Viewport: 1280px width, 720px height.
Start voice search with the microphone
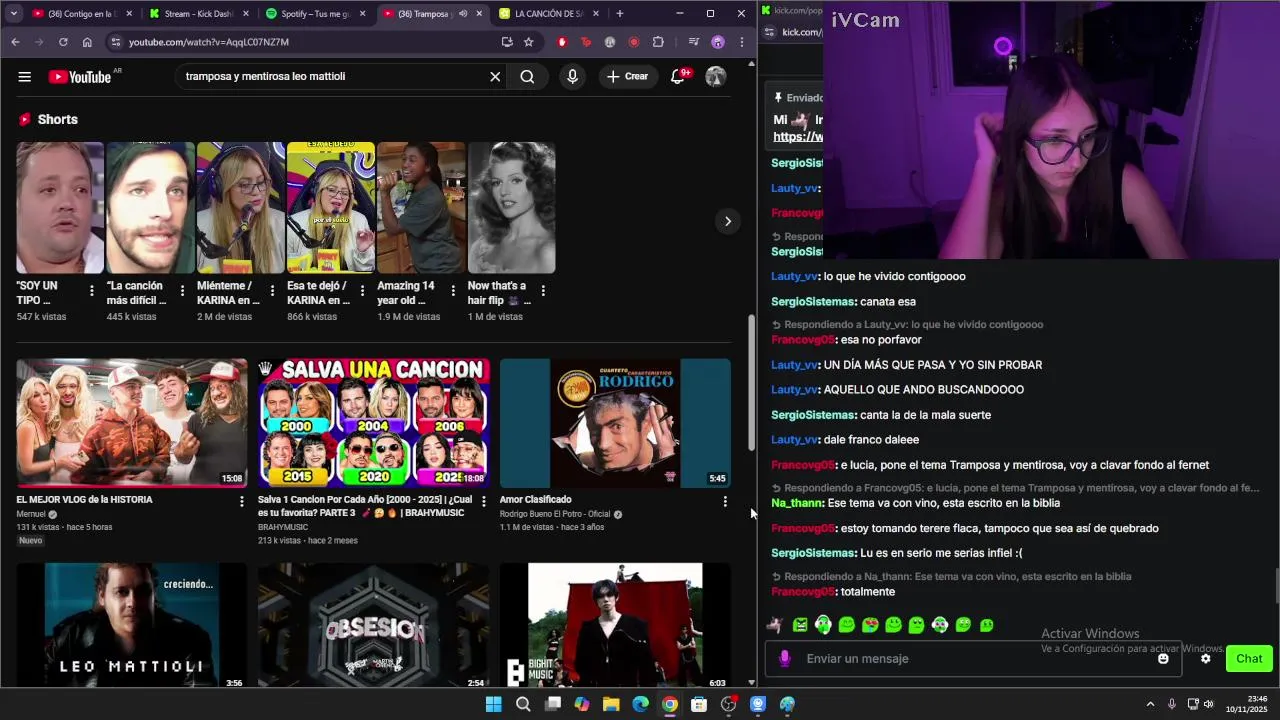coord(572,77)
